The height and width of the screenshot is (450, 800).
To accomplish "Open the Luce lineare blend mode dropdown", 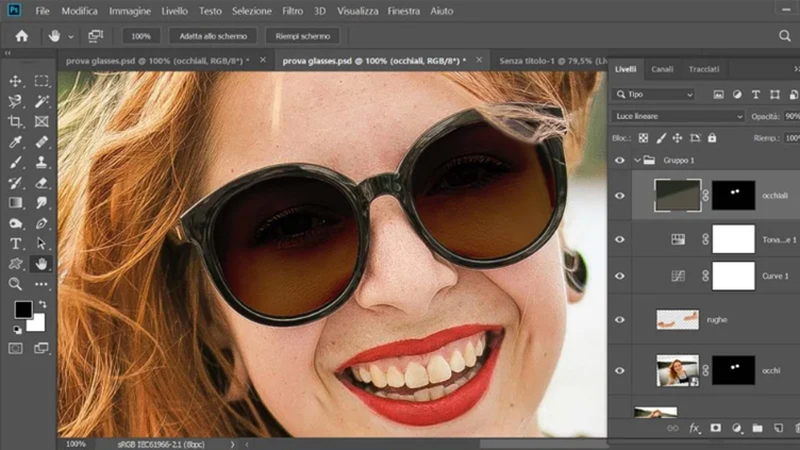I will click(678, 116).
